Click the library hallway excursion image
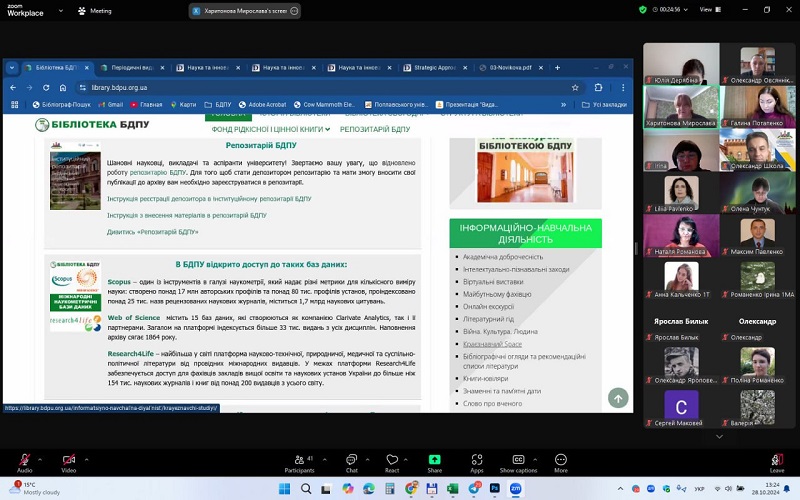 (x=525, y=177)
